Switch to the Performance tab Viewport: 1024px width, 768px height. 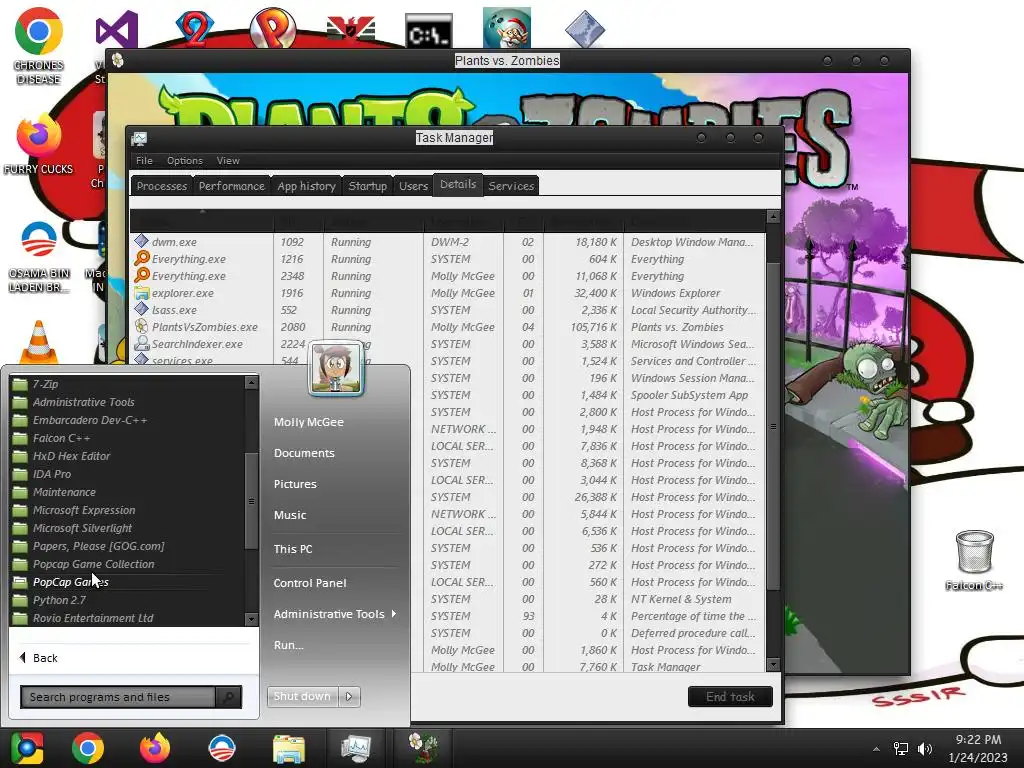click(x=232, y=185)
